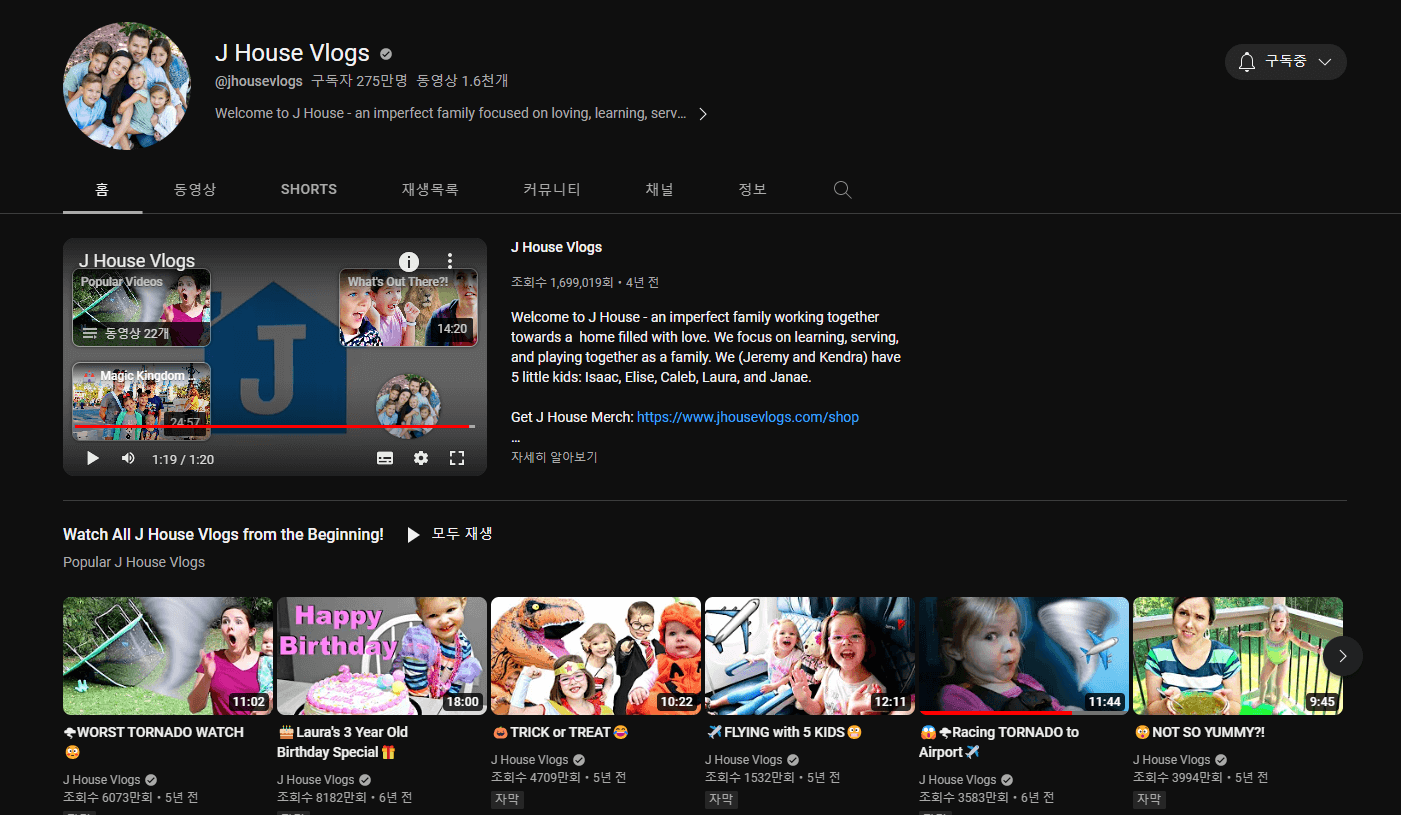Click the FLYING with 5 KIDS title
The width and height of the screenshot is (1401, 815).
784,732
